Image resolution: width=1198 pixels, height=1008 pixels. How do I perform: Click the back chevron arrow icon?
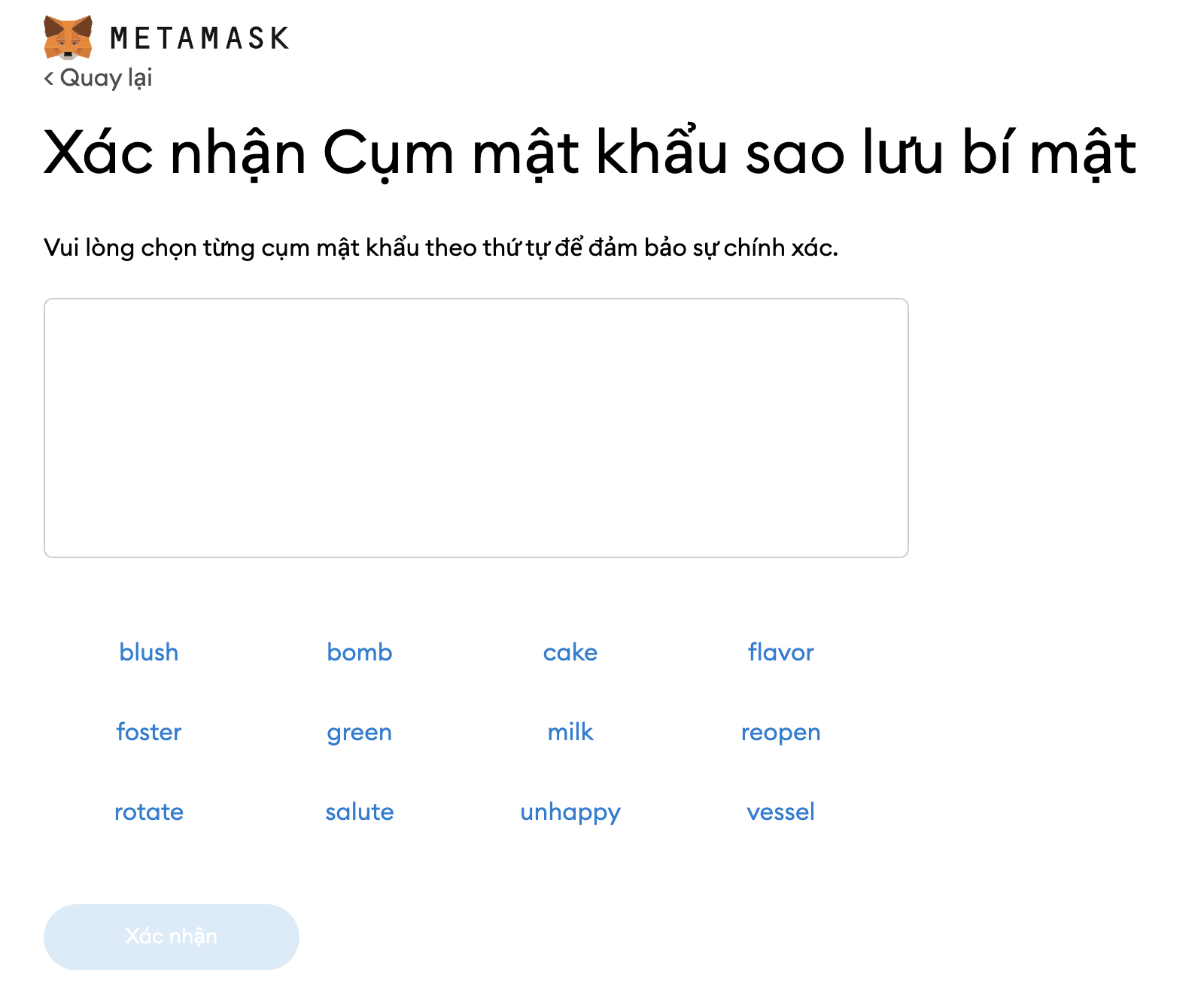pos(49,78)
